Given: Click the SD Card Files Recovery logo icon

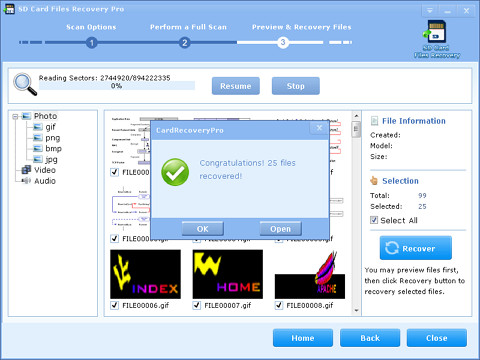Looking at the screenshot, I should (437, 39).
